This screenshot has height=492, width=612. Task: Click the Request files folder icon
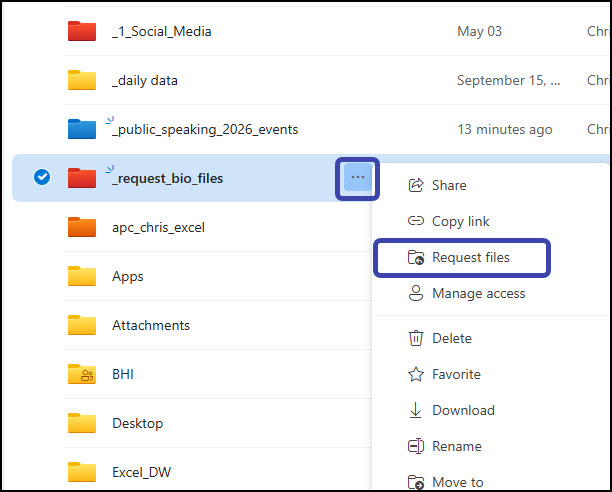point(416,258)
